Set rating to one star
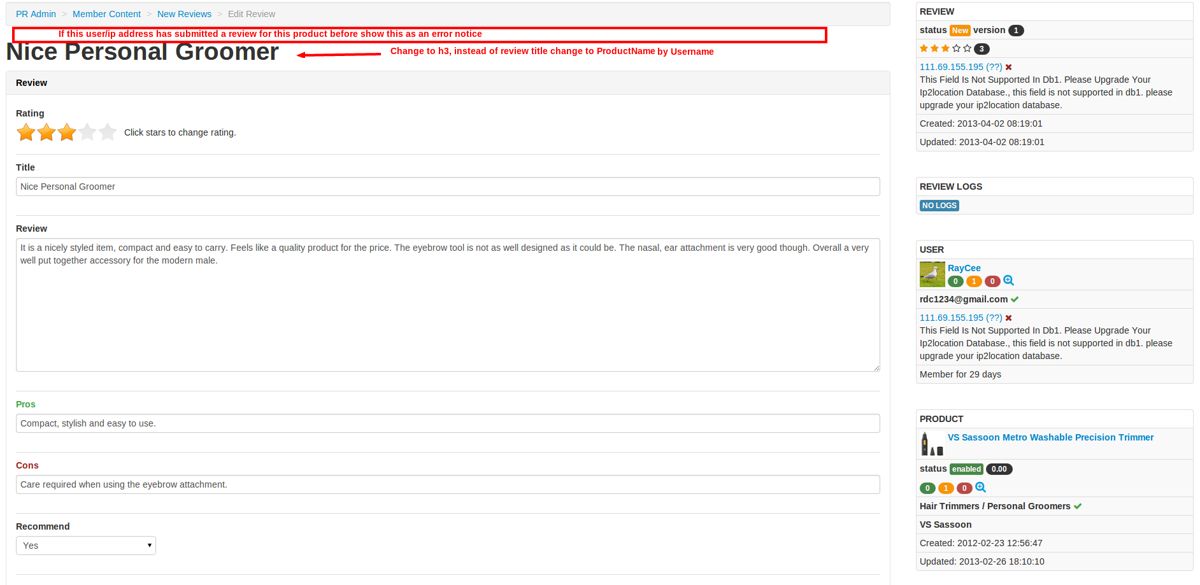Image resolution: width=1200 pixels, height=585 pixels. point(26,132)
